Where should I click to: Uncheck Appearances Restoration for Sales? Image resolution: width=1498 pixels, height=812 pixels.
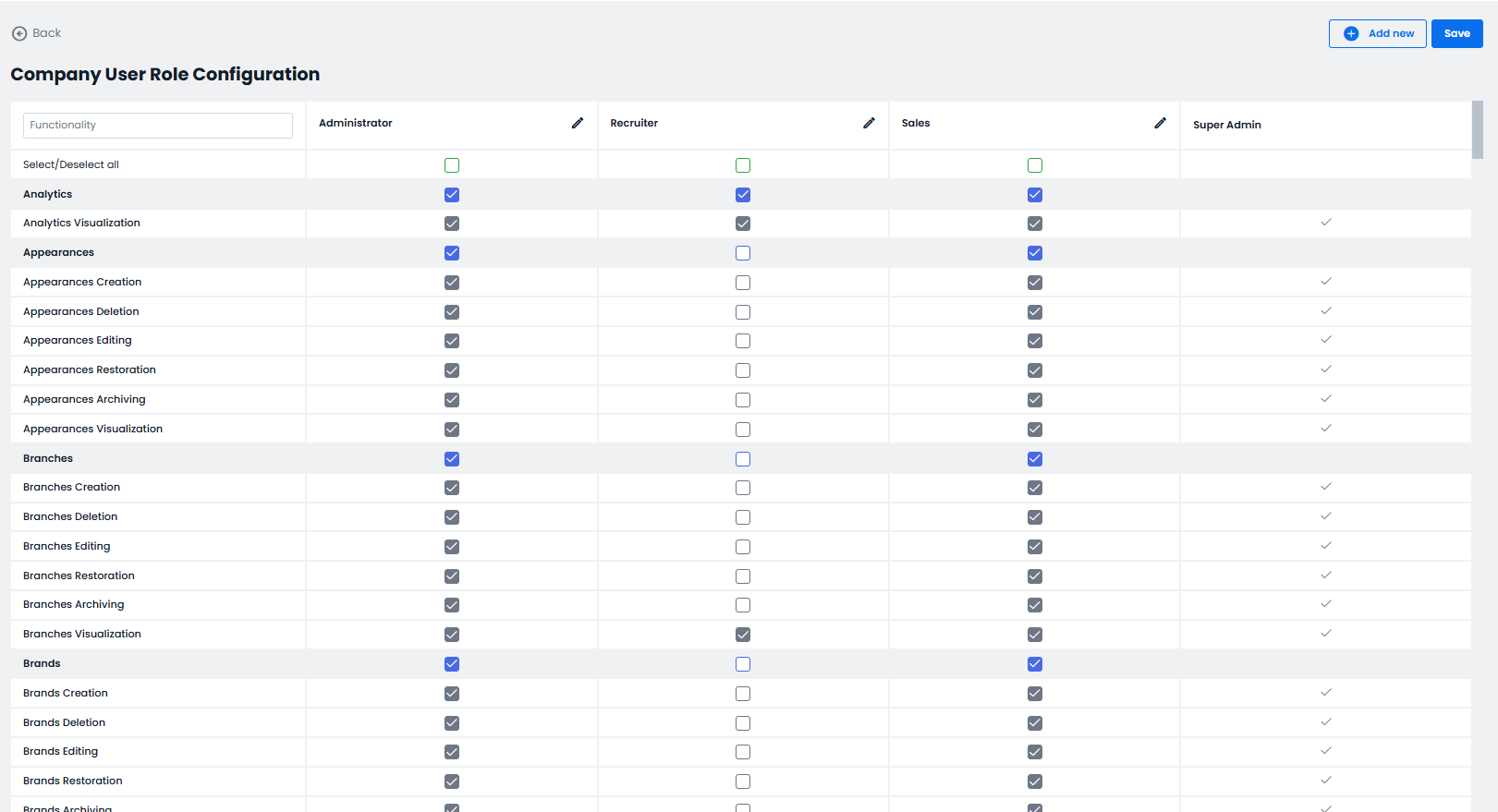[1035, 370]
